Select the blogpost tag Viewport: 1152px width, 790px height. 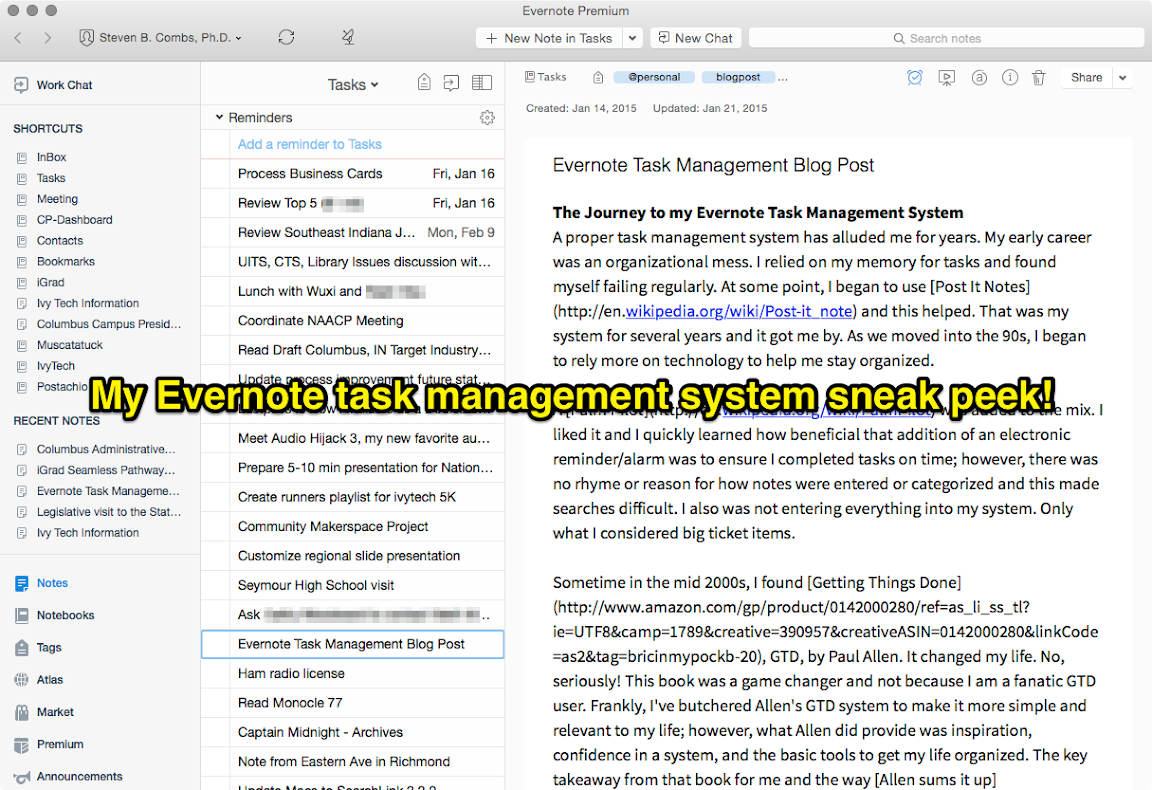point(738,77)
